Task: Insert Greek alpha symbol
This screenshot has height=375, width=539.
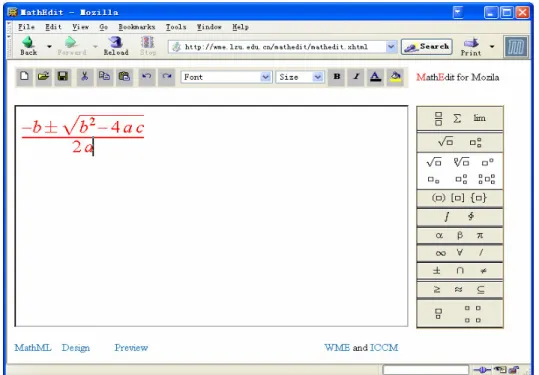Action: pyautogui.click(x=439, y=235)
